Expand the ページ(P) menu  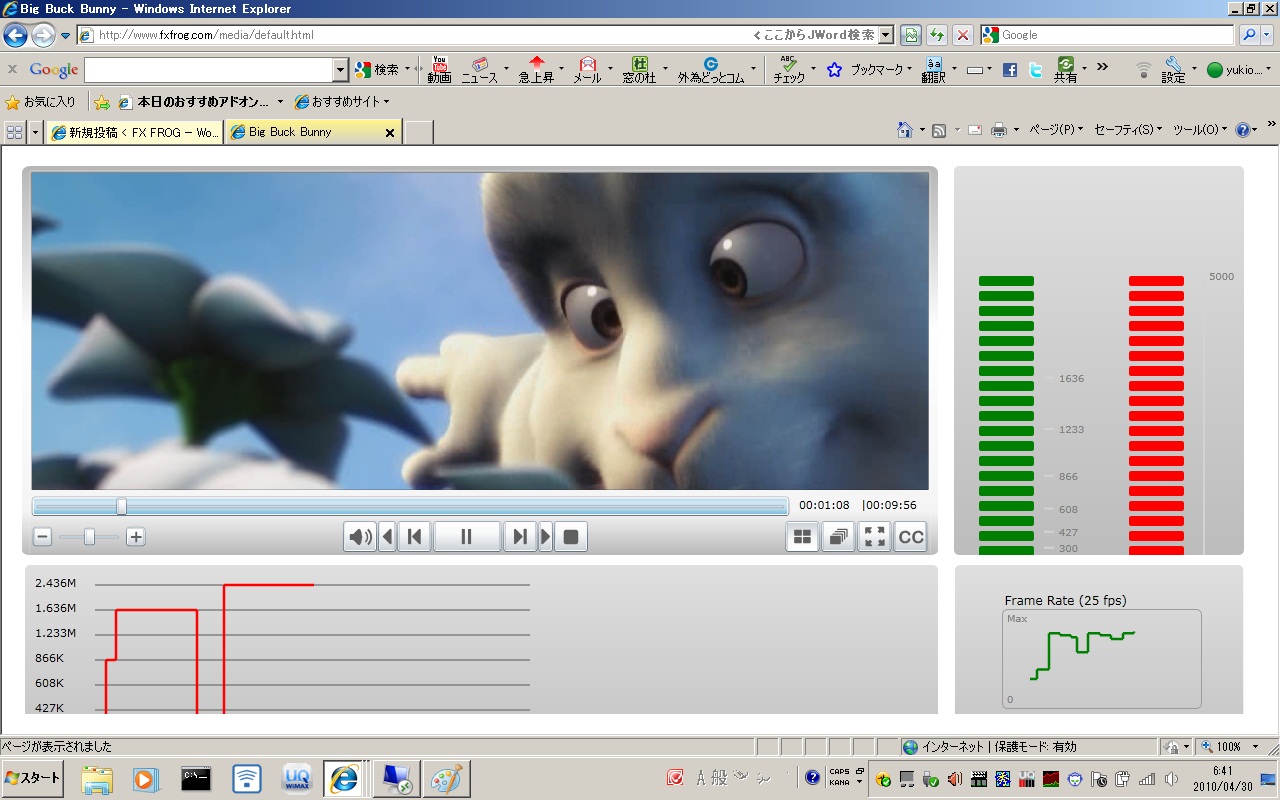click(1056, 130)
